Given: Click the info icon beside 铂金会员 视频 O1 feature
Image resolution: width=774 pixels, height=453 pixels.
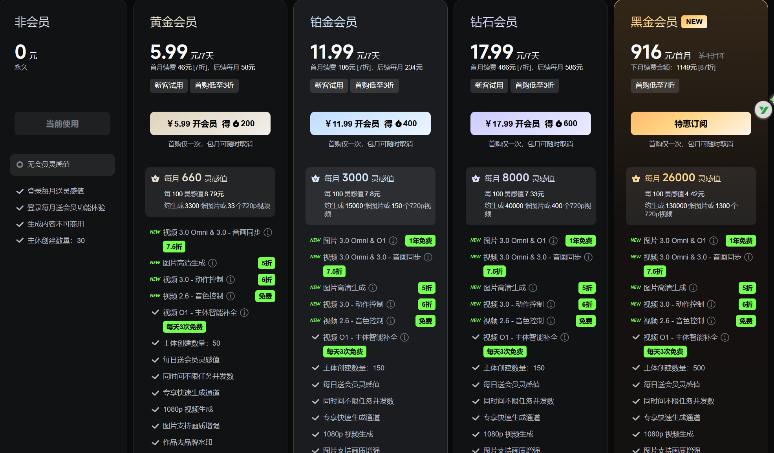Looking at the screenshot, I should 405,337.
